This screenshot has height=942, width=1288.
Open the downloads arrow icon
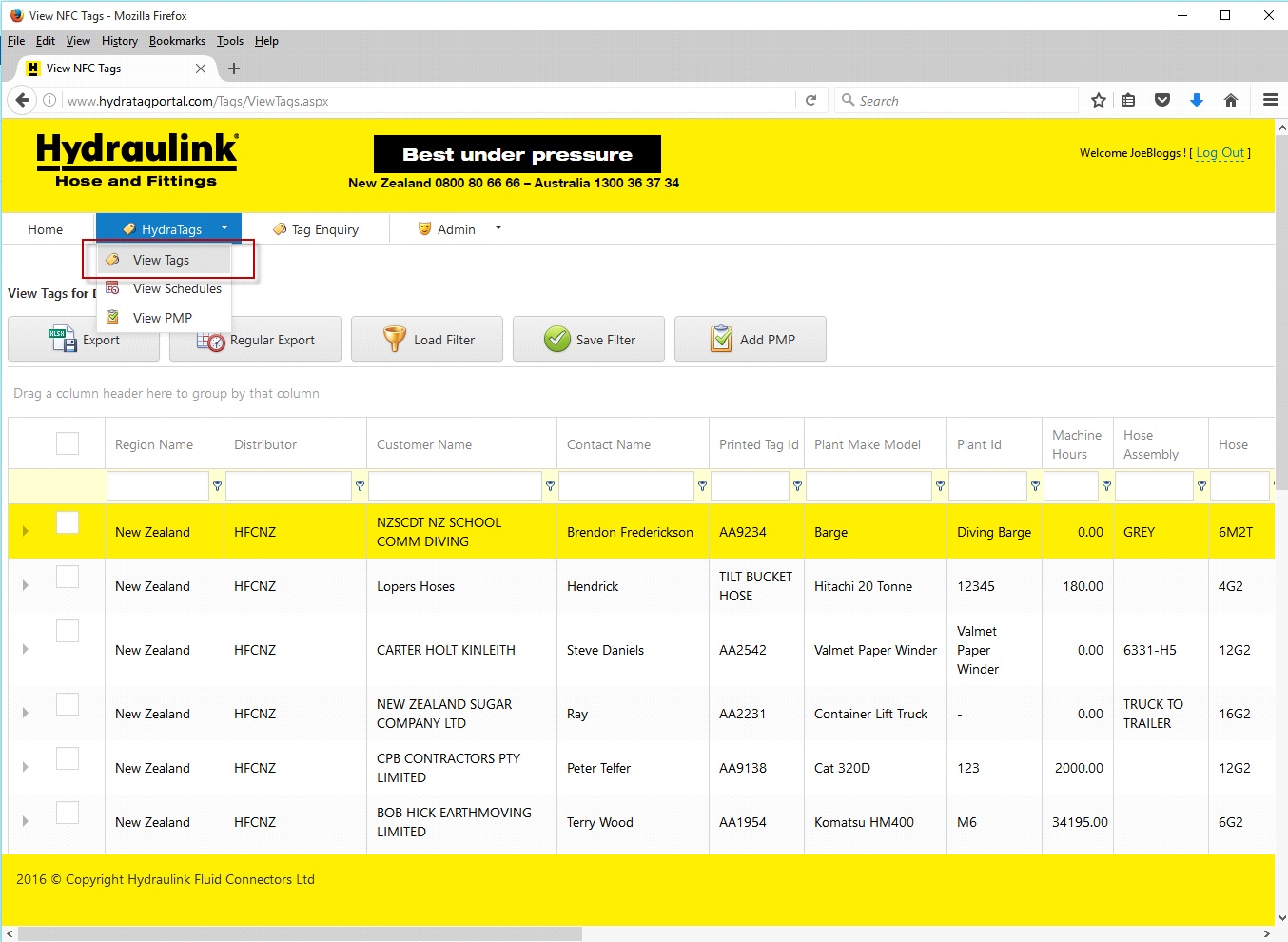click(x=1197, y=100)
